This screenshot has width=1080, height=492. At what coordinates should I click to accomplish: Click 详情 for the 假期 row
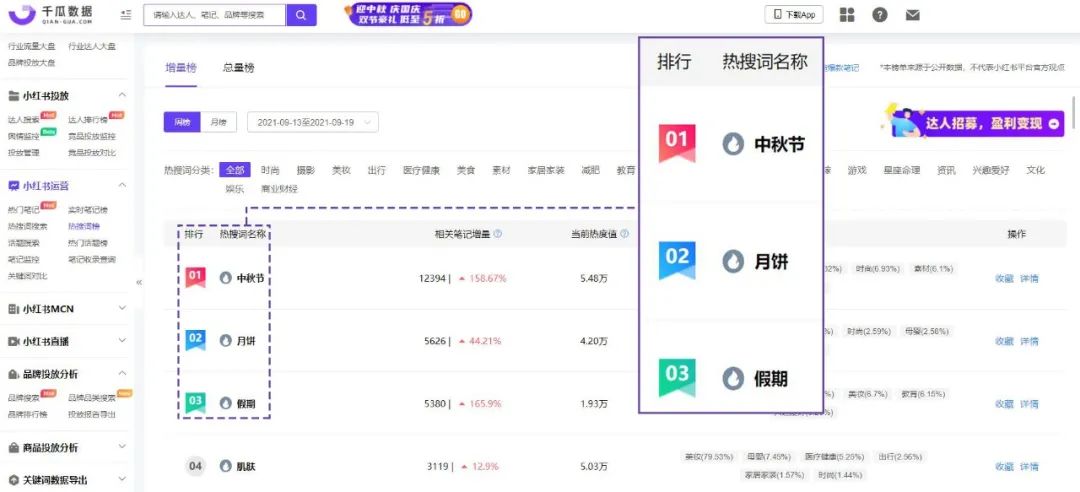point(1029,404)
